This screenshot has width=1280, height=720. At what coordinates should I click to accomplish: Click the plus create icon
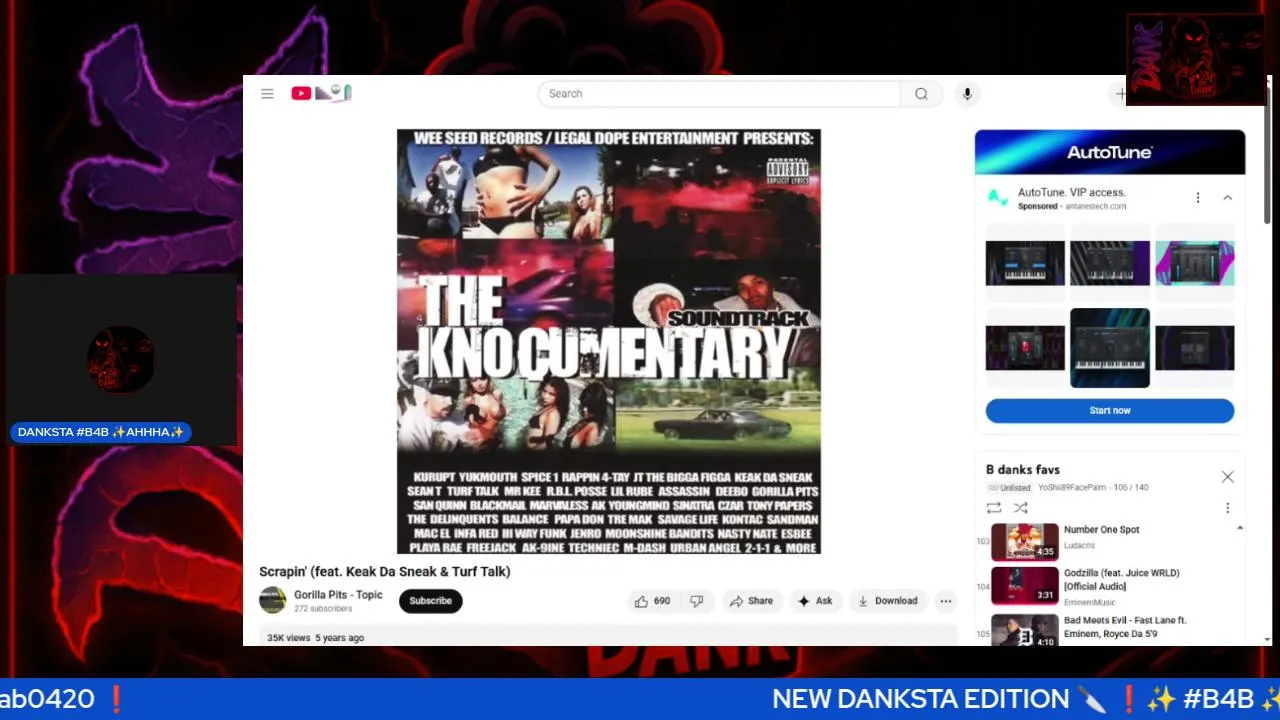(x=1121, y=94)
